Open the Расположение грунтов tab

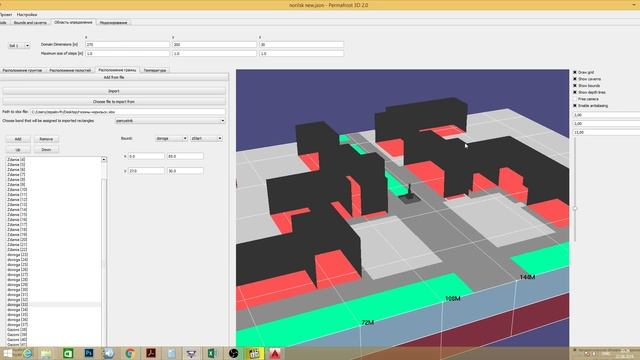(x=22, y=70)
